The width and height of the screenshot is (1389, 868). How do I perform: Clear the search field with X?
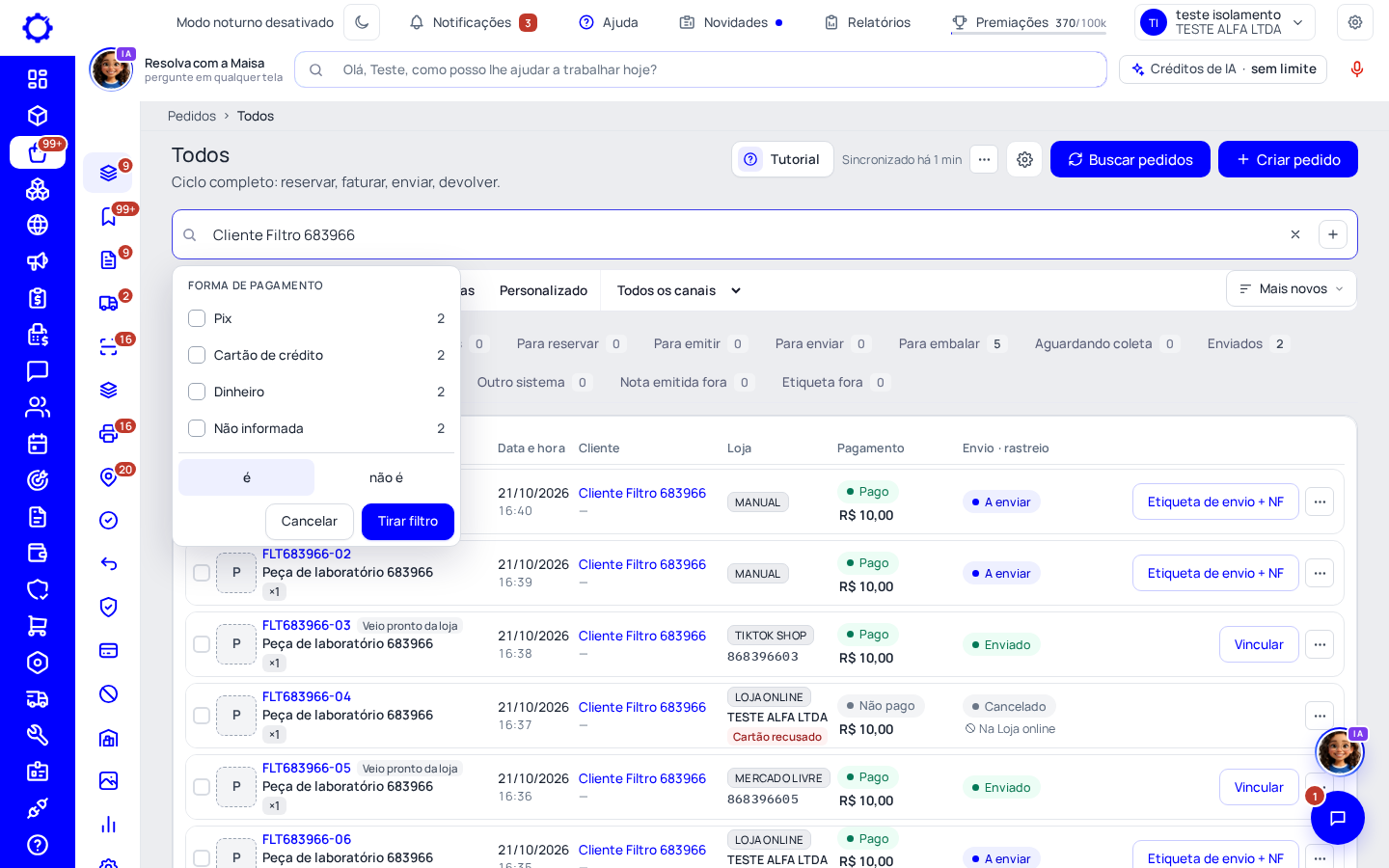1295,234
